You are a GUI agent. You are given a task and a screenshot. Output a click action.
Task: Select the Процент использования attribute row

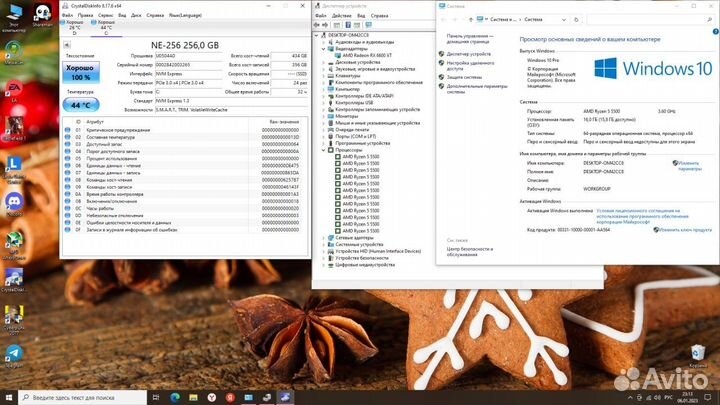pyautogui.click(x=185, y=158)
